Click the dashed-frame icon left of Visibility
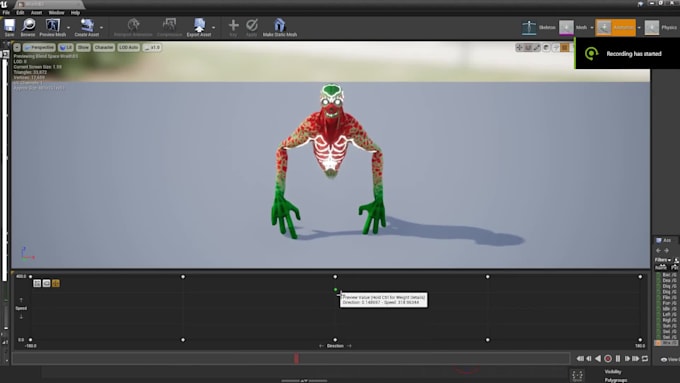The image size is (680, 383). pyautogui.click(x=577, y=375)
